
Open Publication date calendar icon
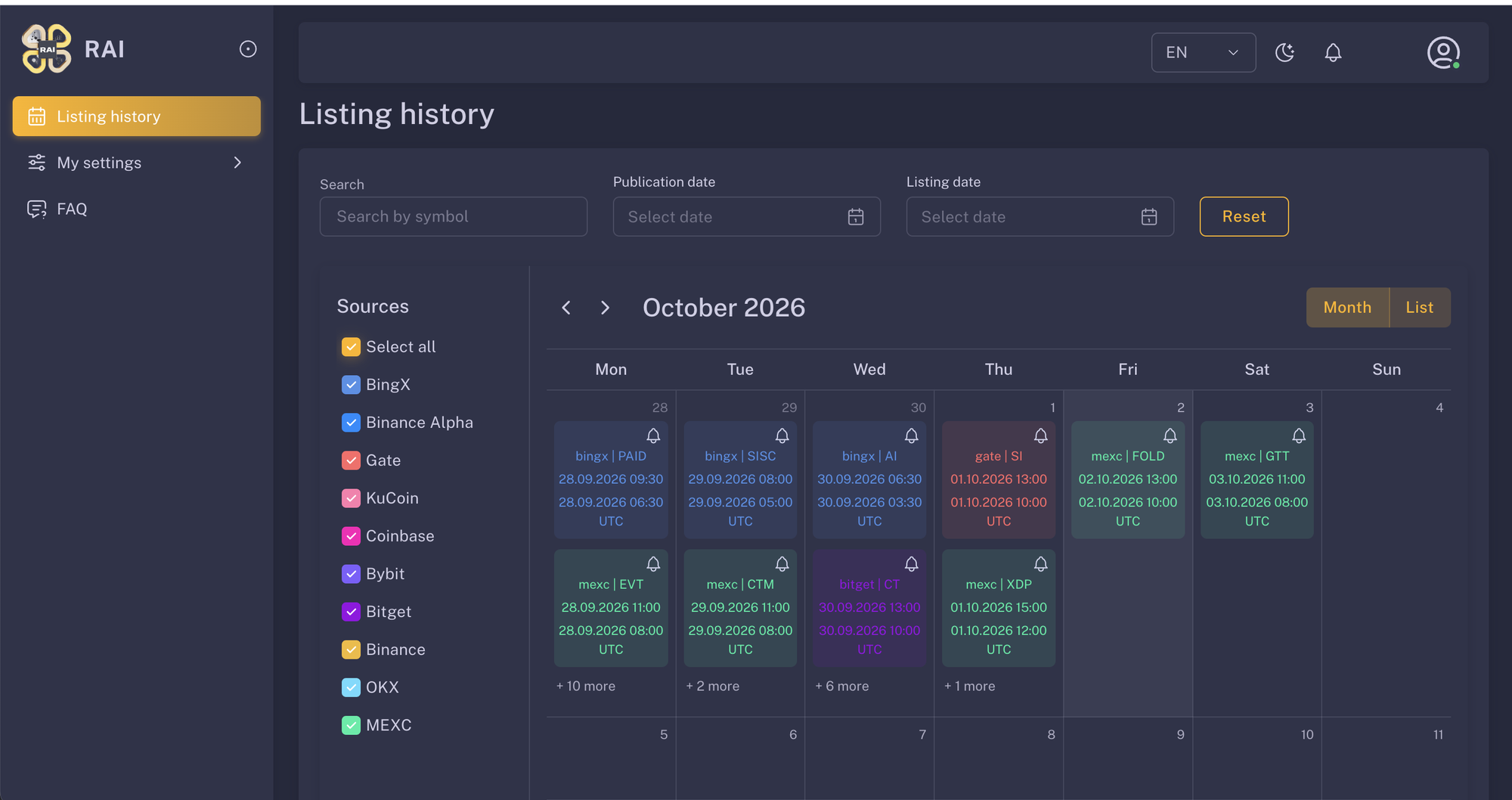point(856,217)
